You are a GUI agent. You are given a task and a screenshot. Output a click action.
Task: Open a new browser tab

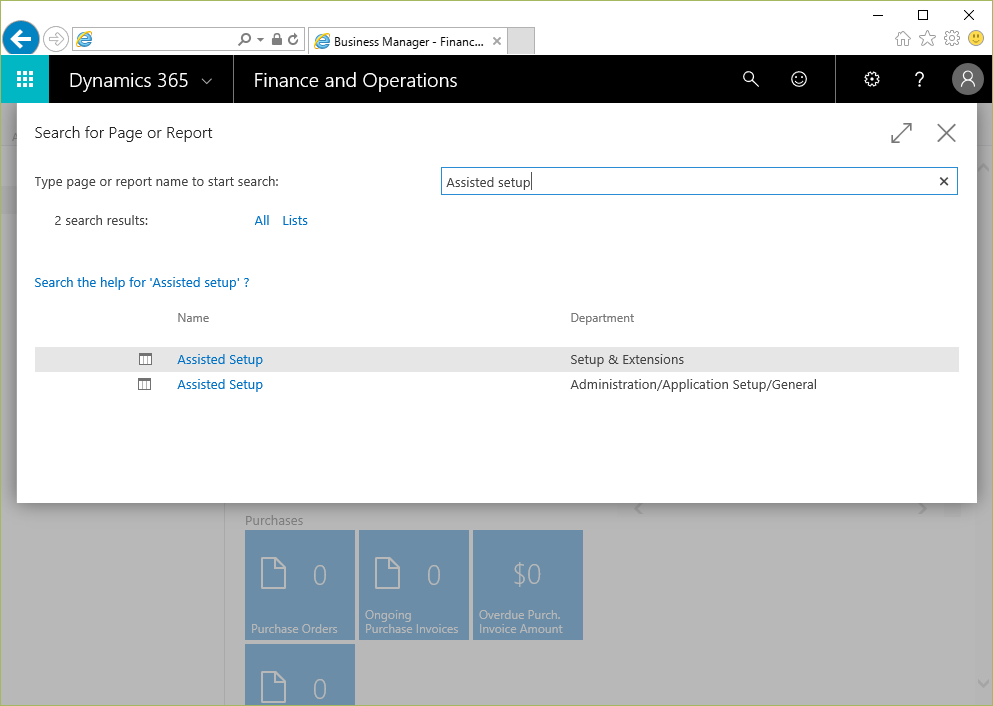(521, 41)
